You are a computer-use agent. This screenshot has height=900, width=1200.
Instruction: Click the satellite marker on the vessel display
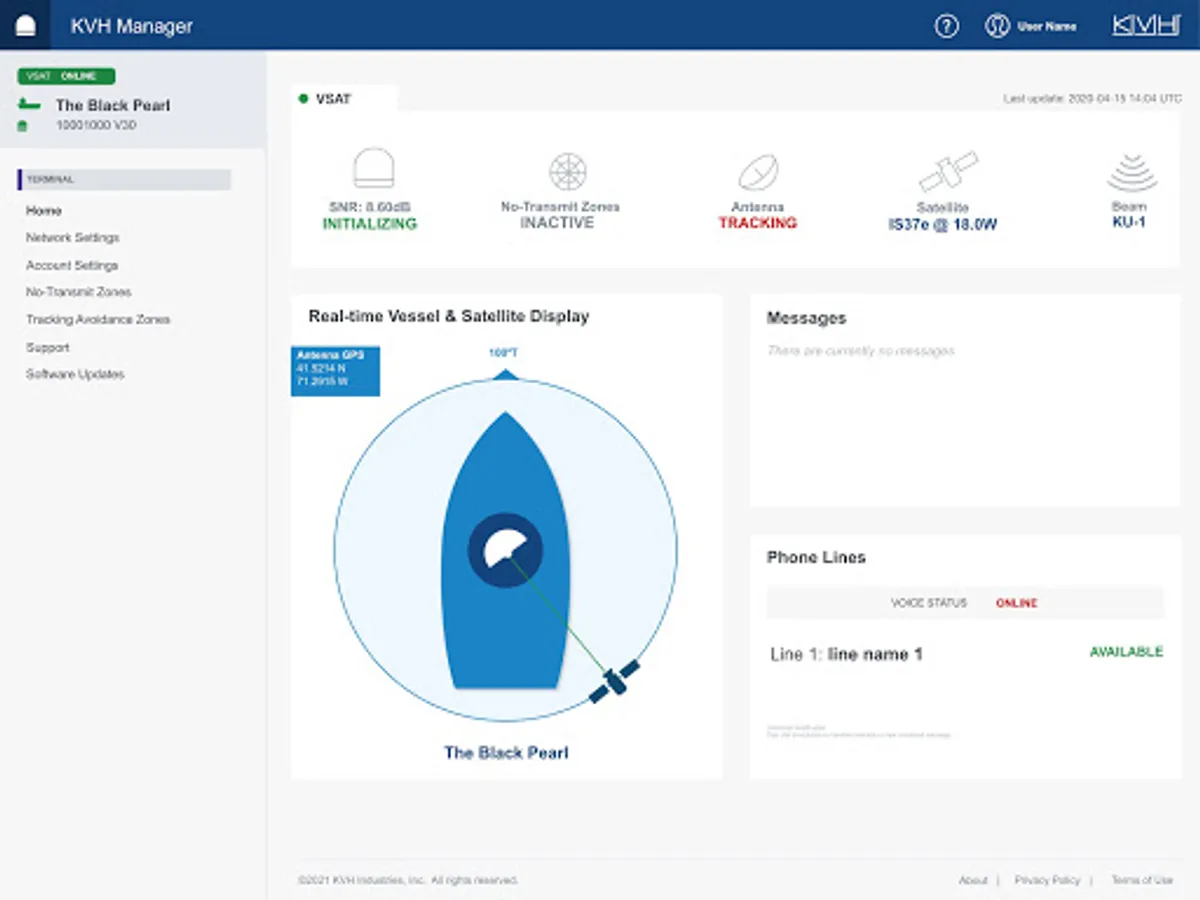(614, 681)
